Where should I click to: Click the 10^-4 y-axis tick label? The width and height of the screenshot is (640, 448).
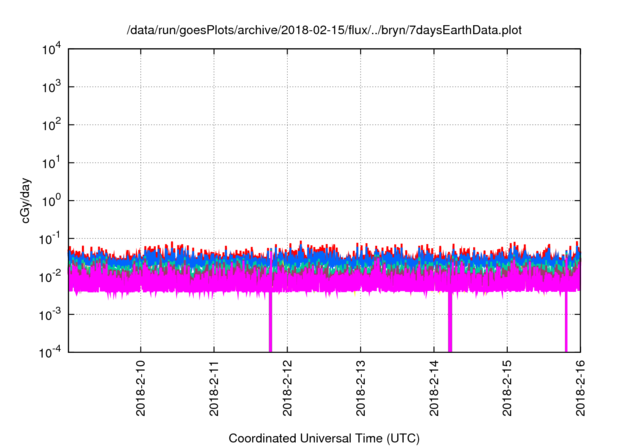tap(50, 352)
